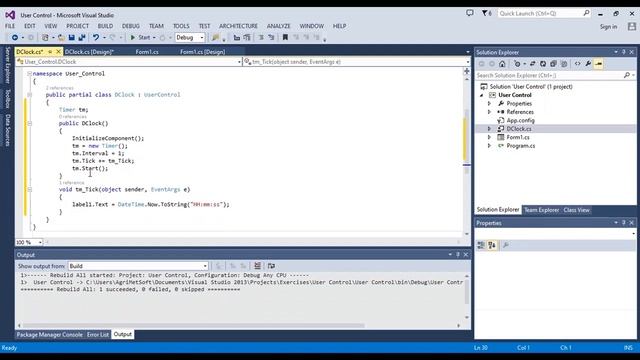The image size is (640, 360).
Task: Switch to Class View tab
Action: tap(576, 210)
